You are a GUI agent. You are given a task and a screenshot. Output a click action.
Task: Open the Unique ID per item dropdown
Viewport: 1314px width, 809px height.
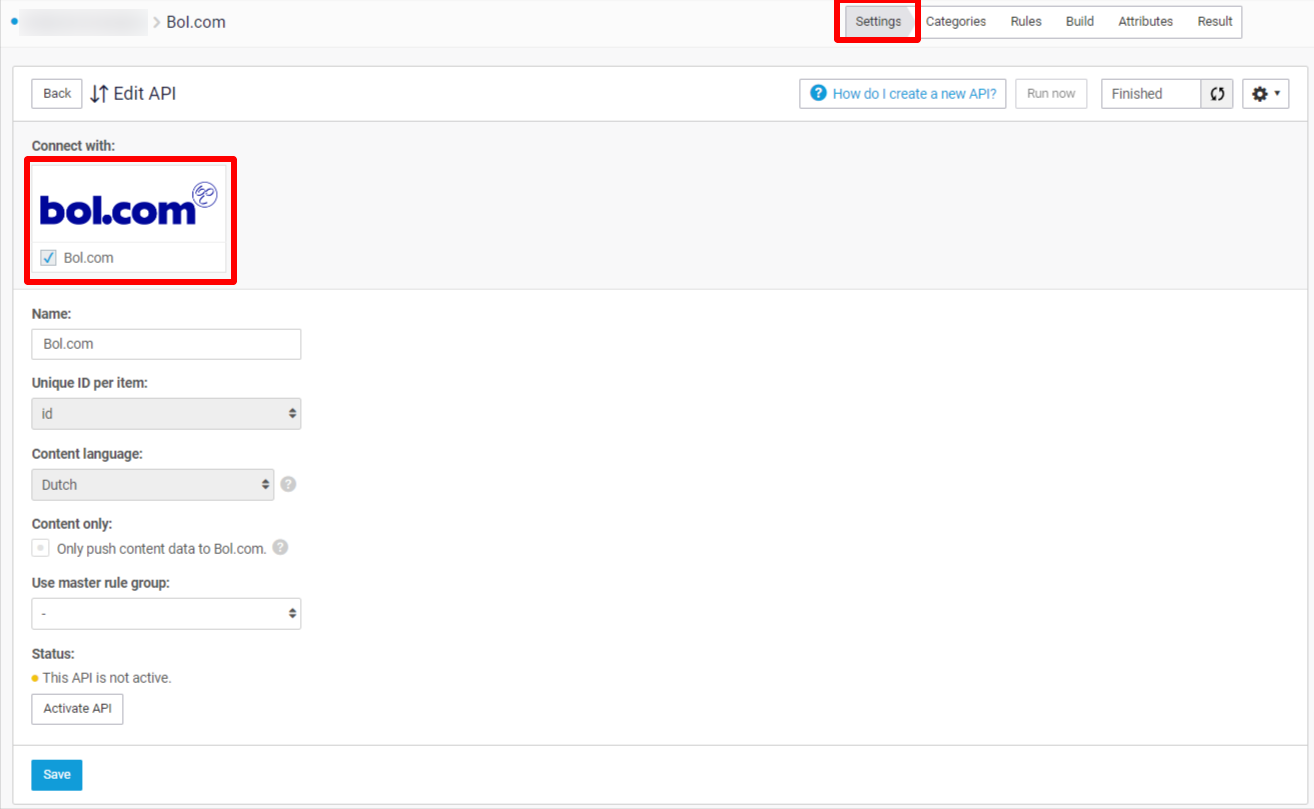166,414
